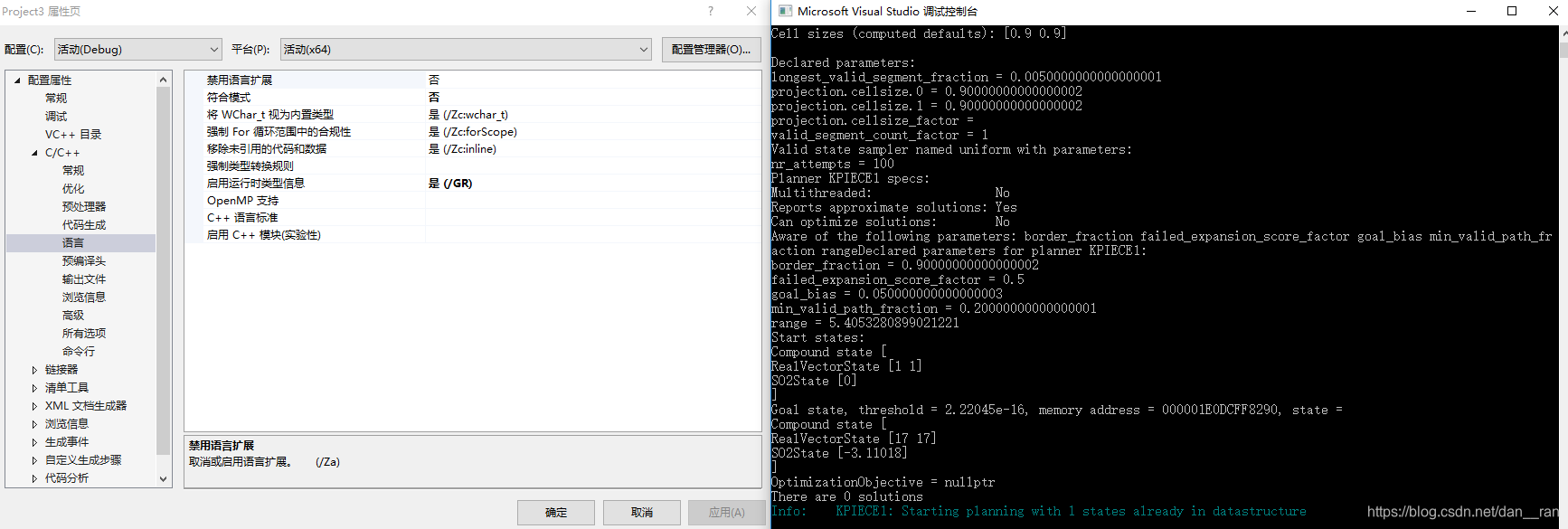Close the Project3 属性页 dialog
The height and width of the screenshot is (529, 1568).
point(751,11)
